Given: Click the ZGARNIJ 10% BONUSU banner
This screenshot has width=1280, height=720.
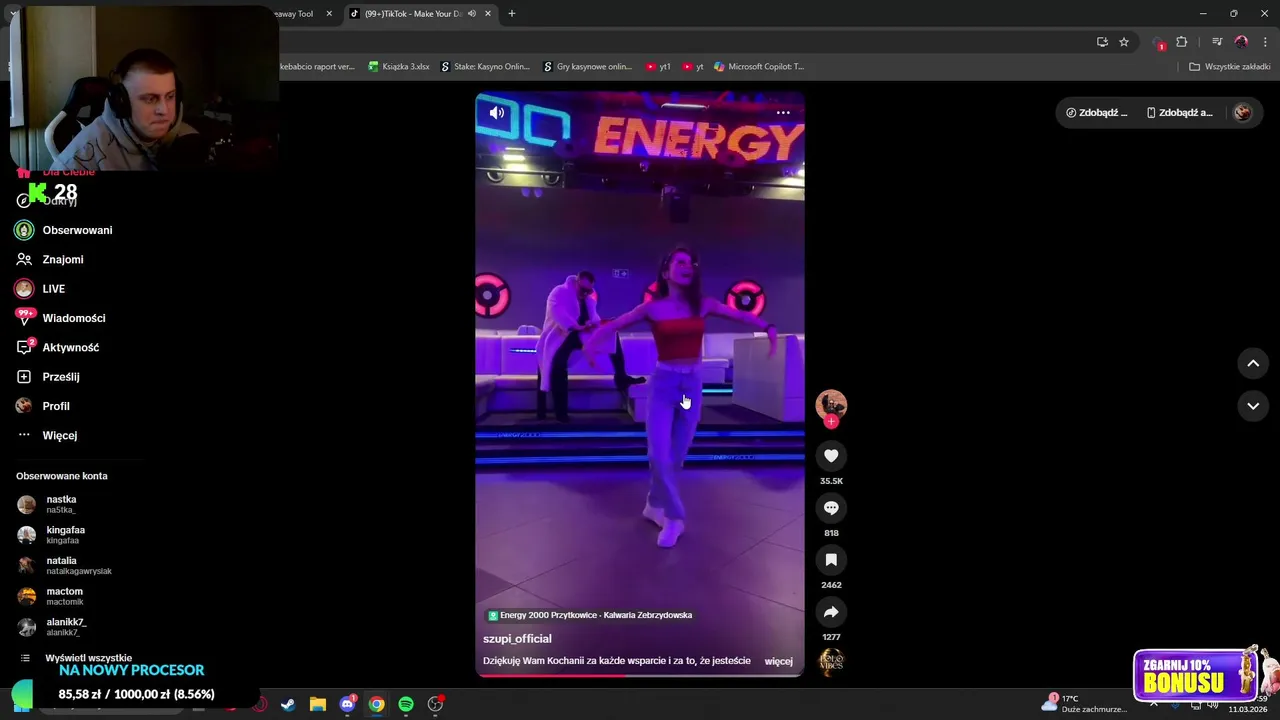Looking at the screenshot, I should (1196, 675).
